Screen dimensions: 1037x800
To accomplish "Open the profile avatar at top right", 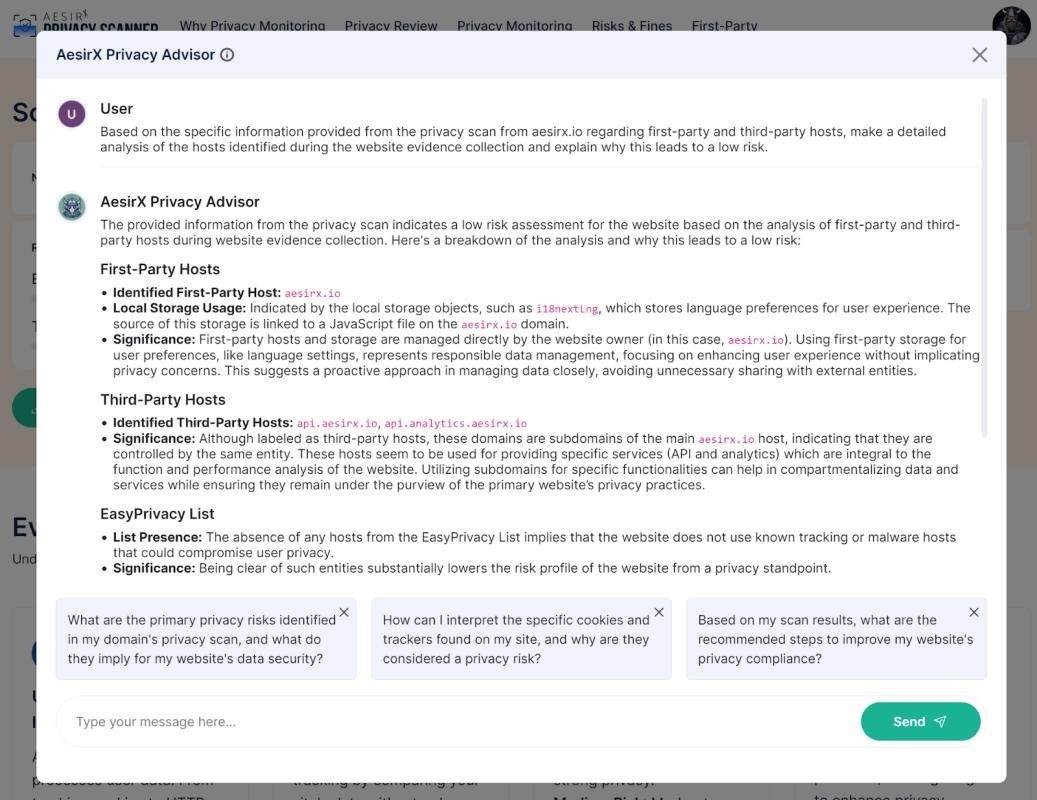I will pos(1010,25).
